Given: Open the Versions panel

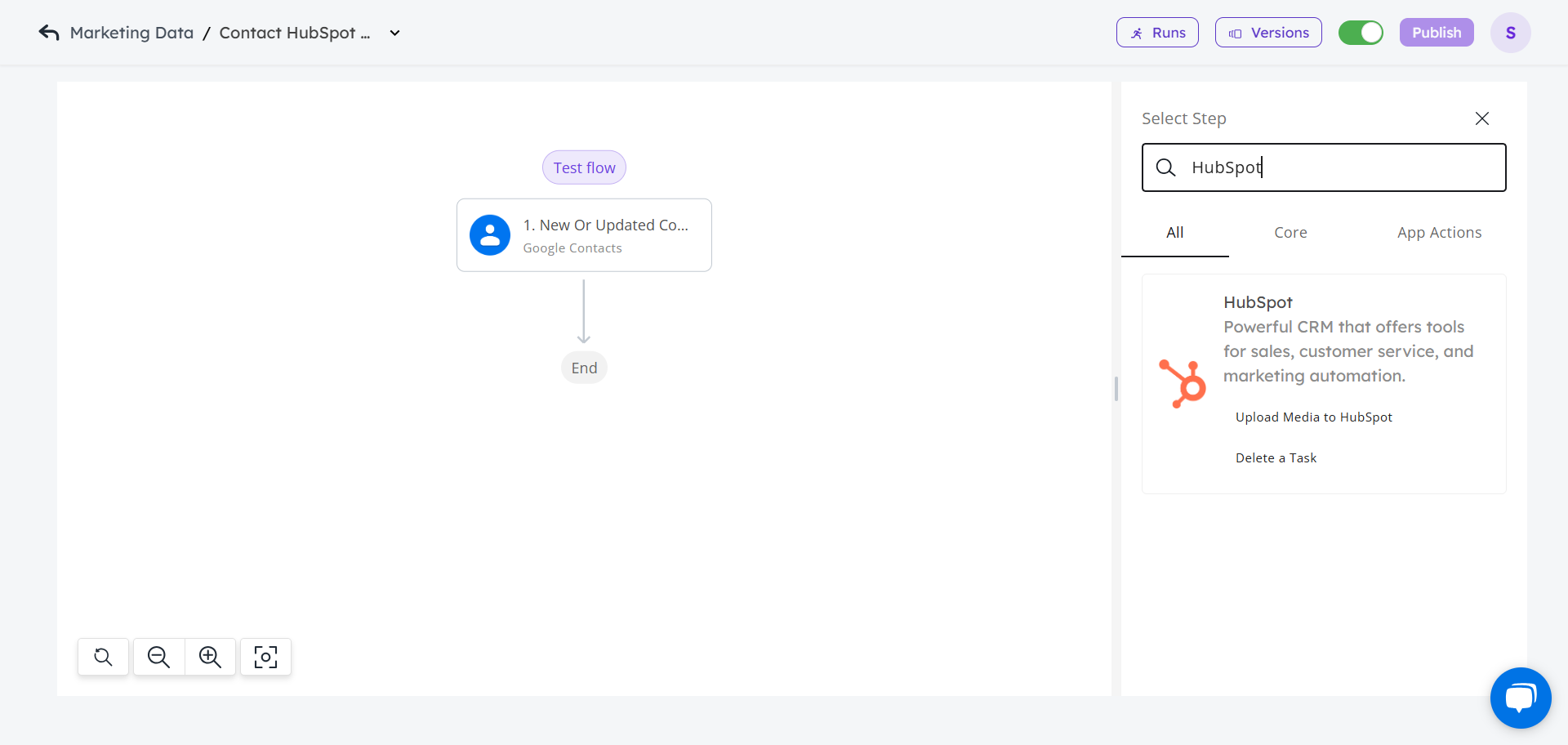Looking at the screenshot, I should tap(1268, 33).
